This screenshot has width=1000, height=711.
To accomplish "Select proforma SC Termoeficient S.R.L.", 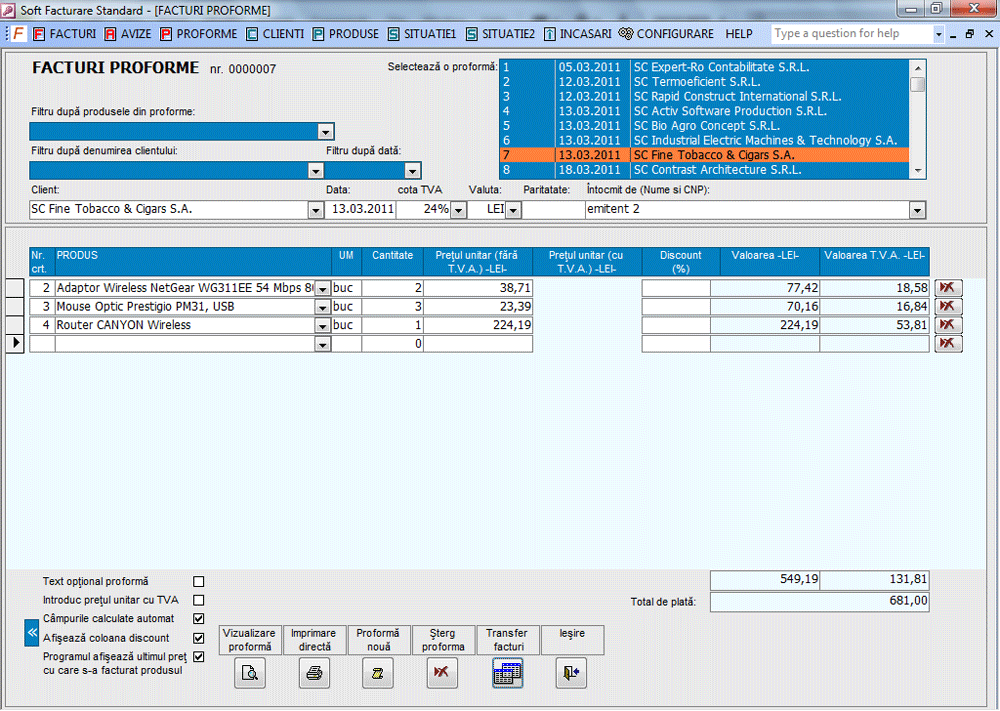I will [x=704, y=82].
